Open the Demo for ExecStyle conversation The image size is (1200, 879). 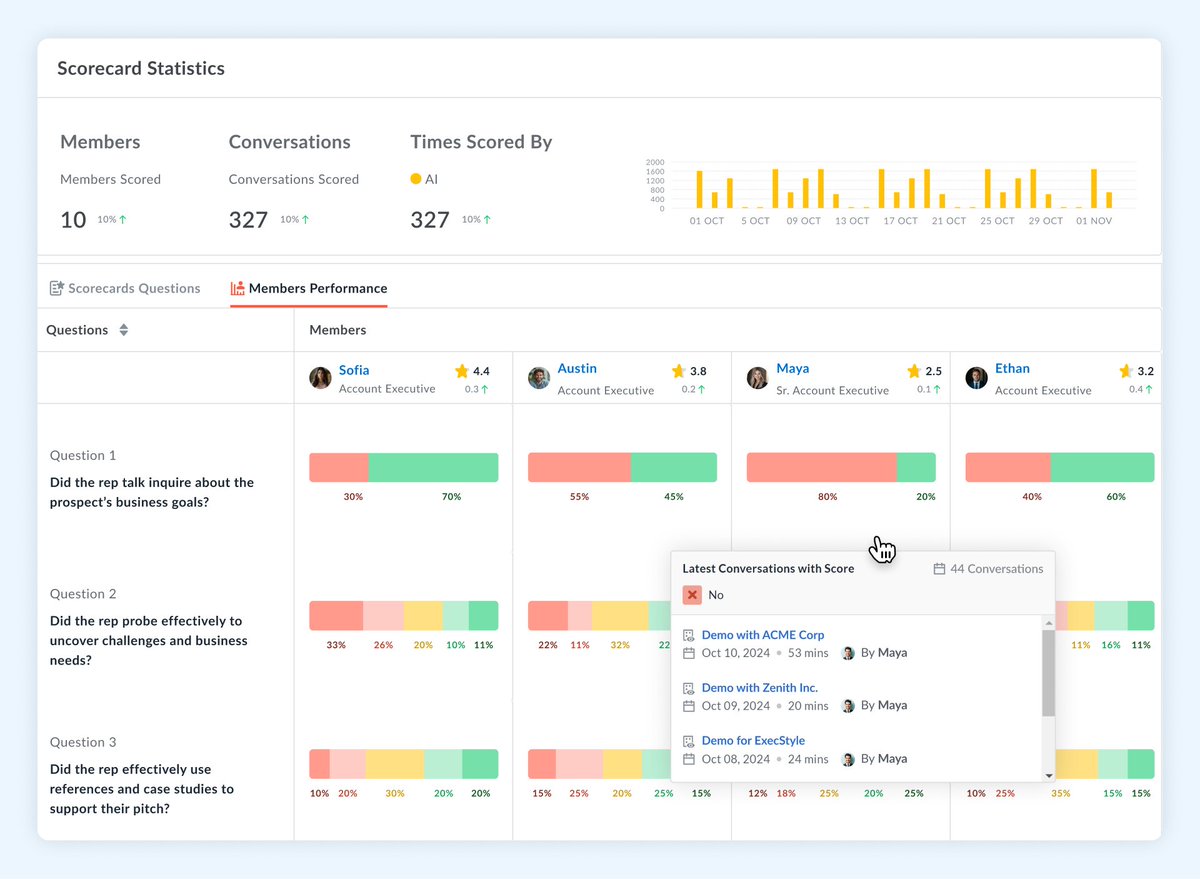click(x=753, y=740)
